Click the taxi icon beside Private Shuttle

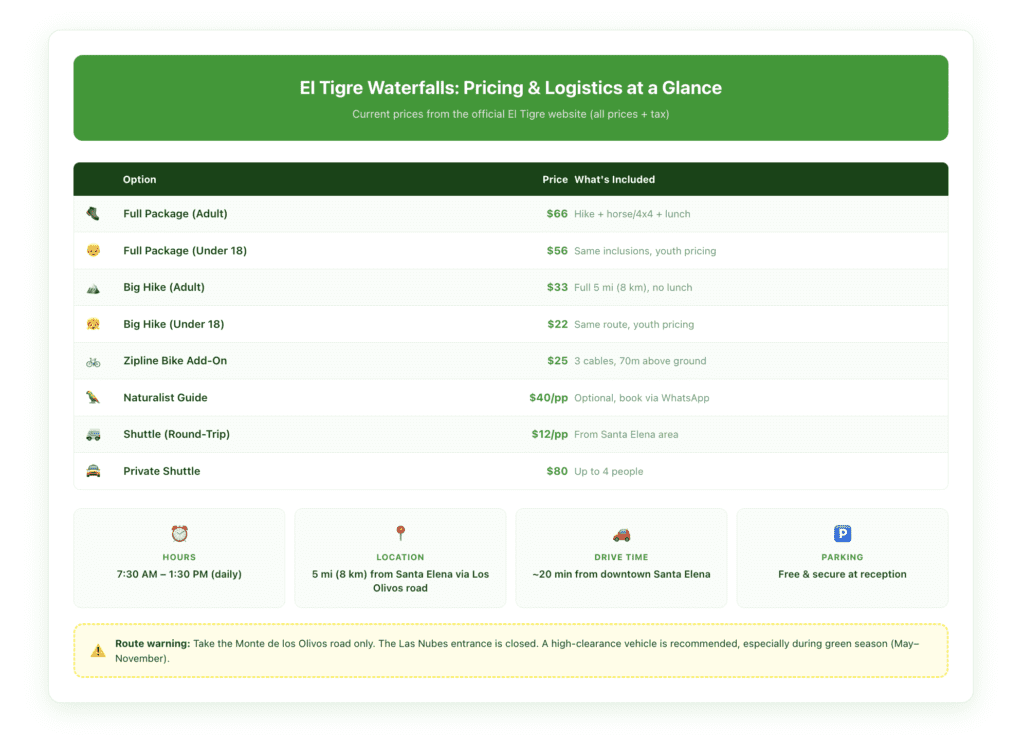[x=95, y=470]
